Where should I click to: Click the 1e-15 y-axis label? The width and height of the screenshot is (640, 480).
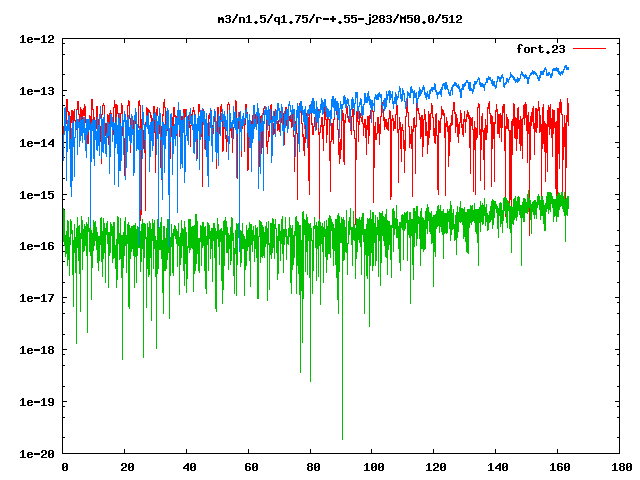coord(37,195)
